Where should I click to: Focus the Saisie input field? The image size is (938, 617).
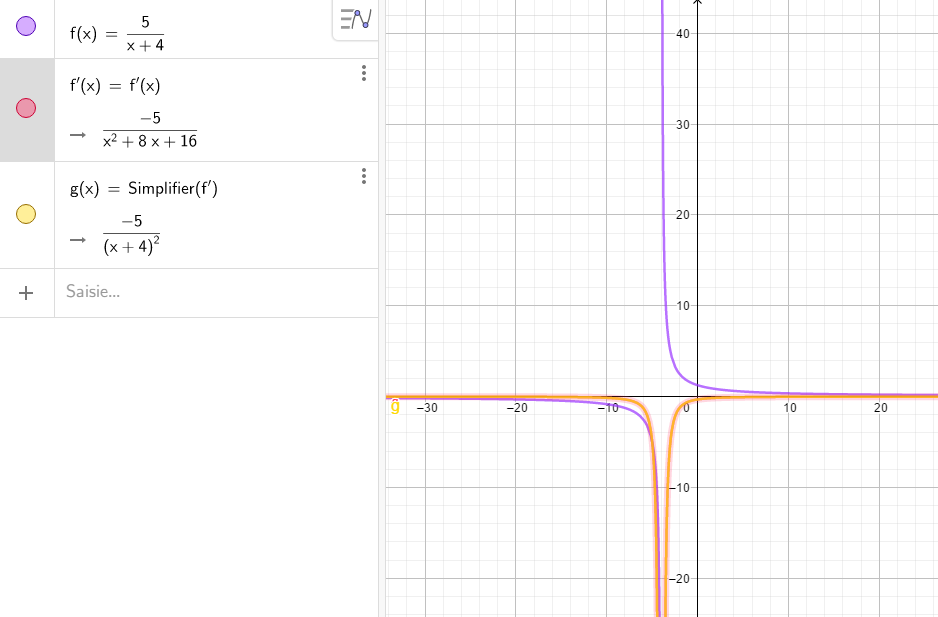pyautogui.click(x=216, y=293)
